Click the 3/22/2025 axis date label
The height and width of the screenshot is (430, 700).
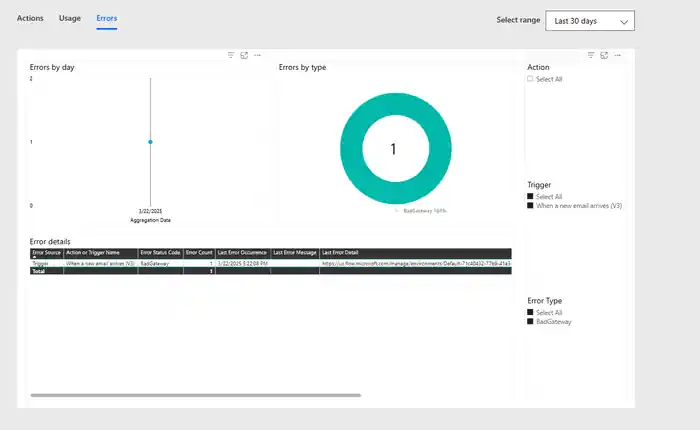150,211
